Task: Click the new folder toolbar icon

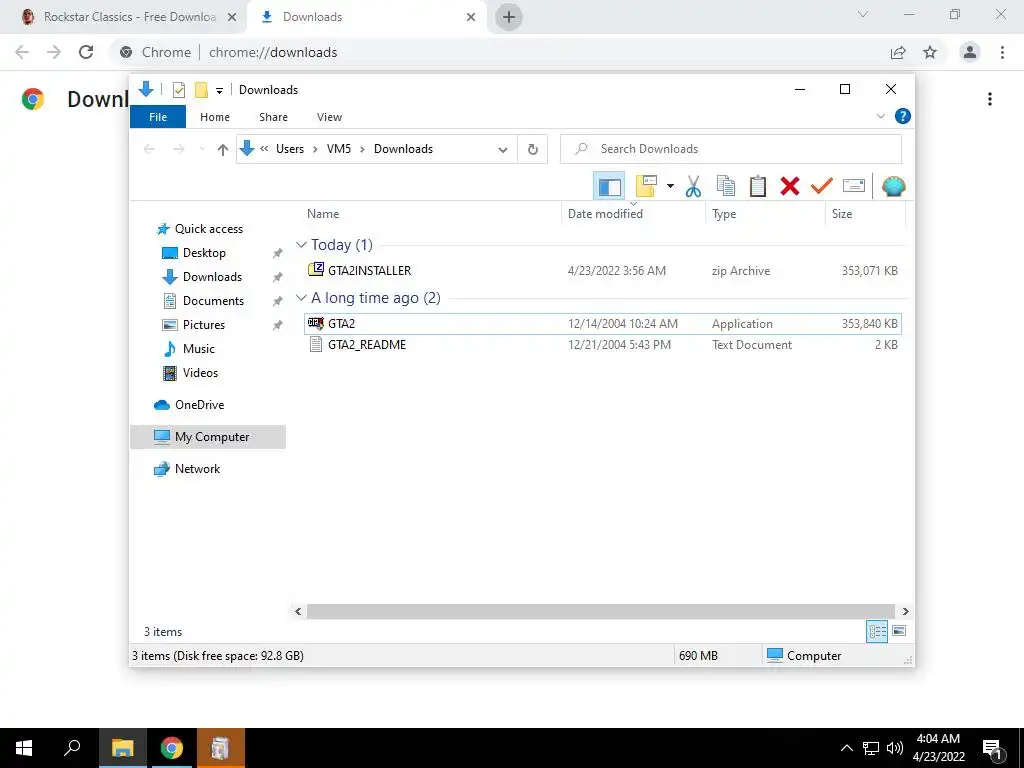Action: click(x=646, y=187)
